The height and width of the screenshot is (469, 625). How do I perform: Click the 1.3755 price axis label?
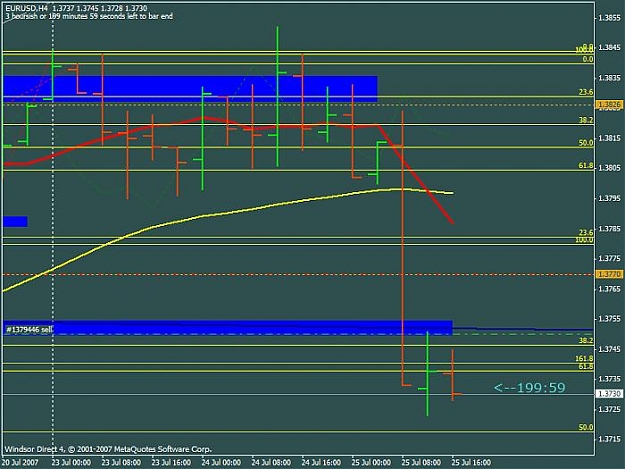pyautogui.click(x=610, y=319)
